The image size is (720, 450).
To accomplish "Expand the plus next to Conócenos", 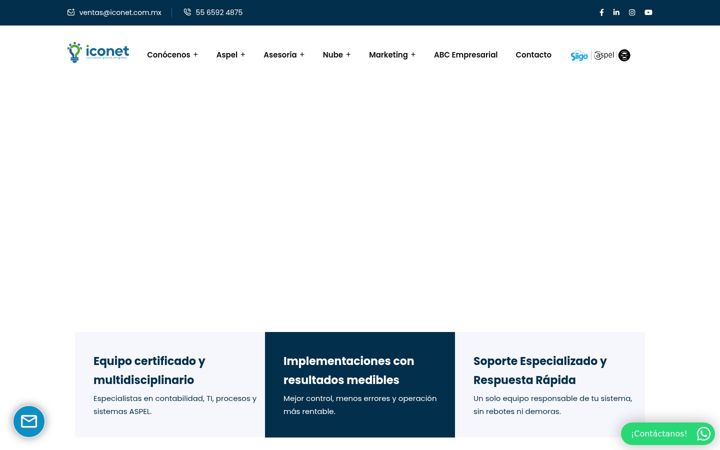I will (x=196, y=55).
